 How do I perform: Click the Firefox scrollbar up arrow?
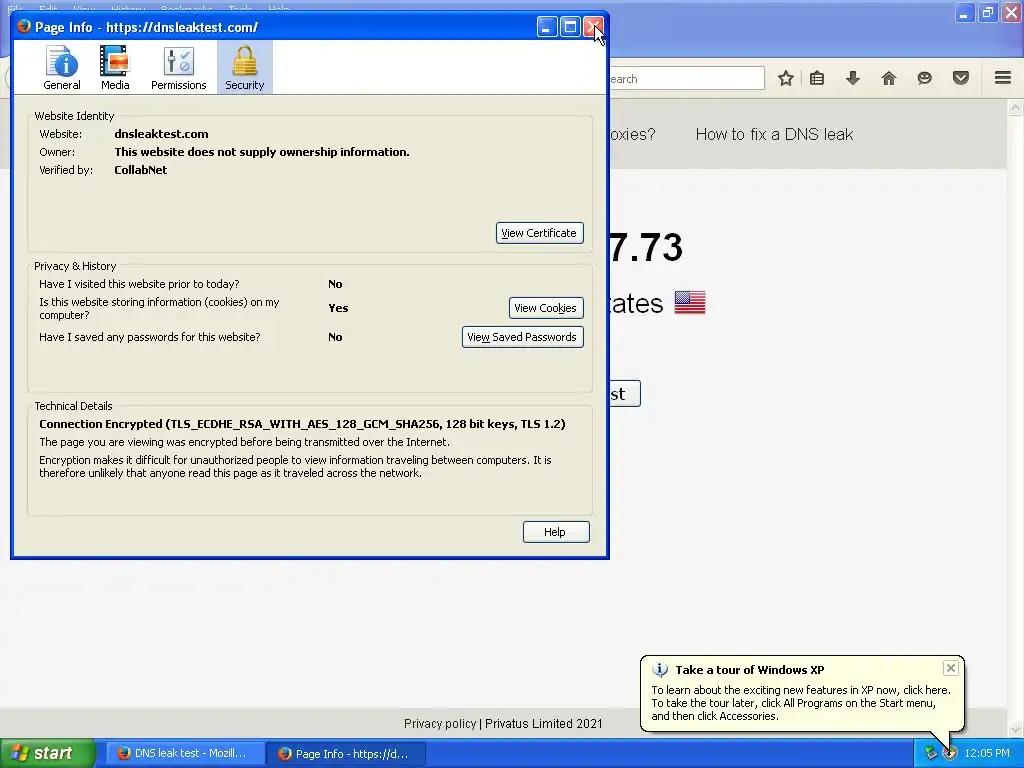pyautogui.click(x=1015, y=107)
